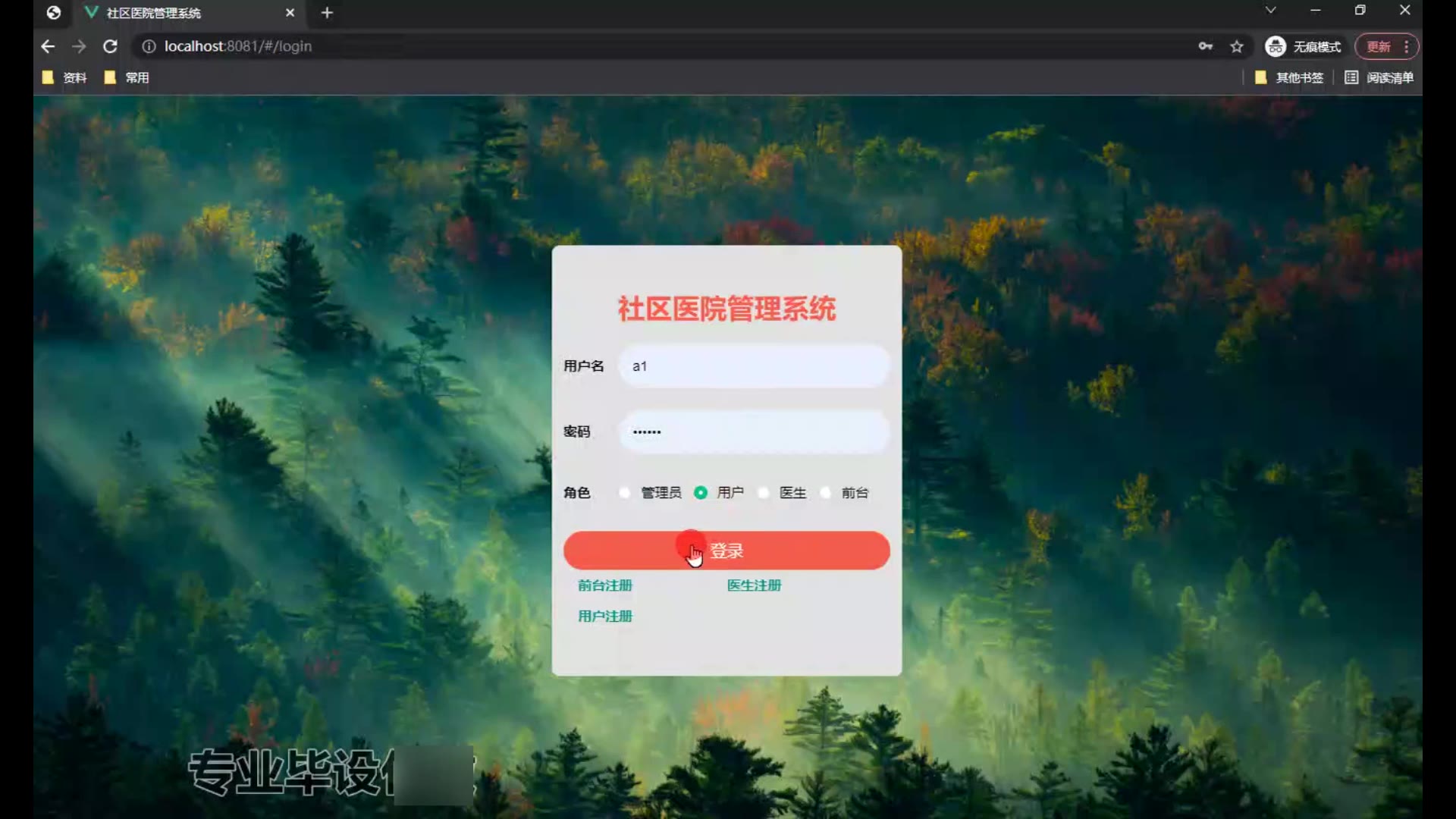Reload the login page
Screen dimensions: 1456x819
(110, 46)
